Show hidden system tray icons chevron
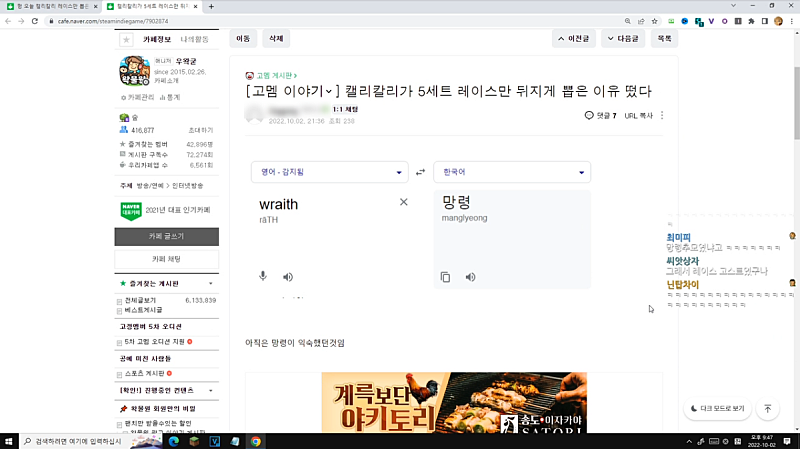 click(689, 441)
